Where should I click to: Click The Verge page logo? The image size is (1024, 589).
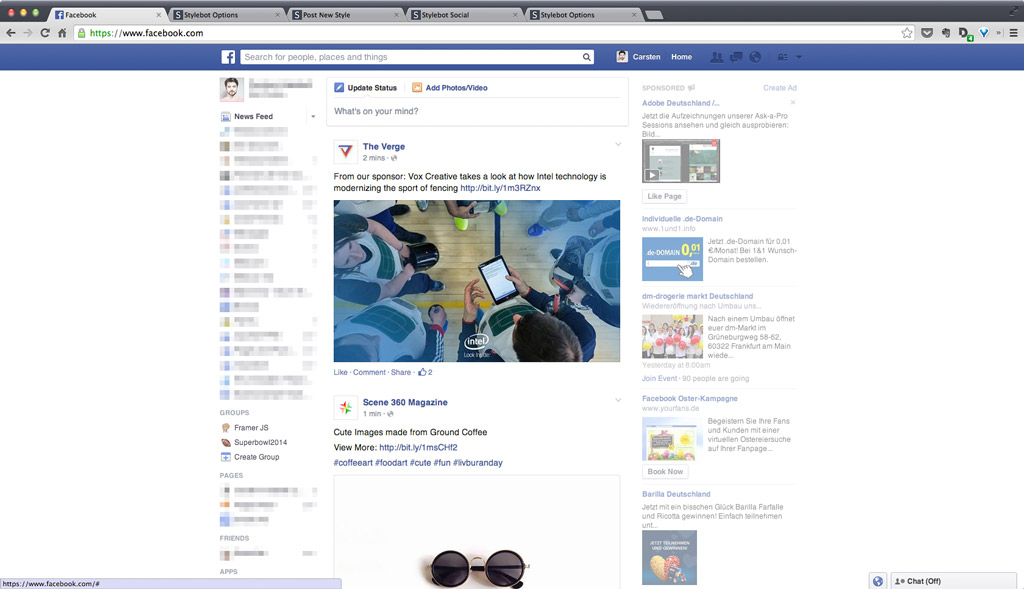345,151
